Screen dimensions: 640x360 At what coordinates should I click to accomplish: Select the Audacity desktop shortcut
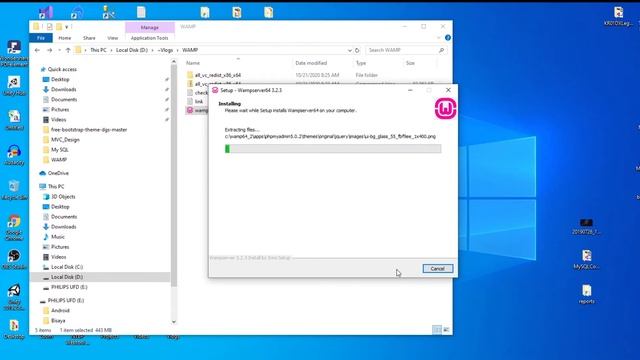pos(14,156)
